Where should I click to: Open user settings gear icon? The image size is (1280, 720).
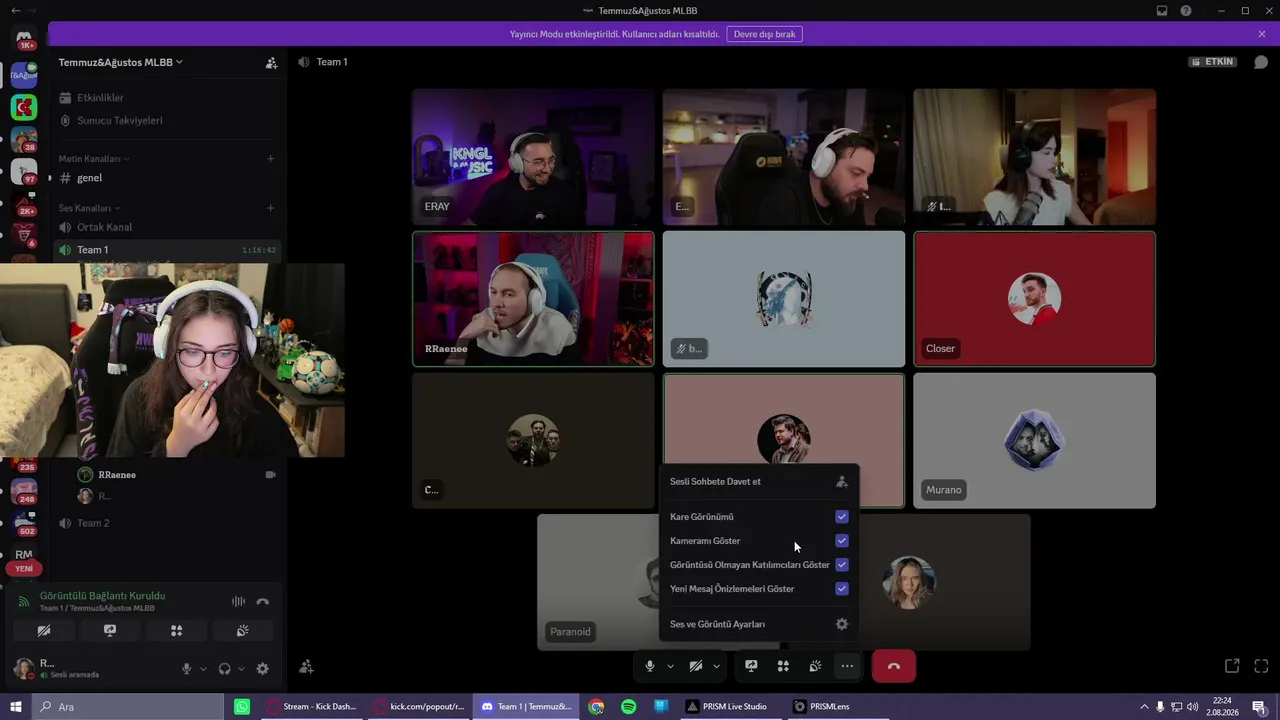click(x=263, y=669)
